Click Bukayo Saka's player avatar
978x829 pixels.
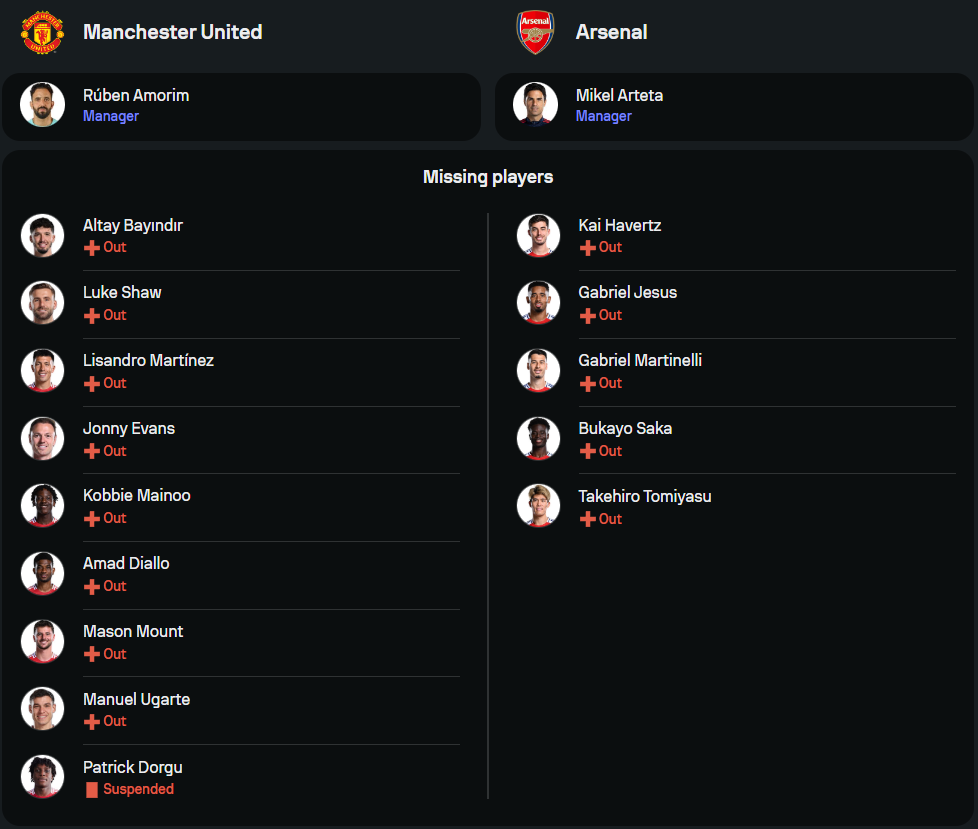(538, 438)
